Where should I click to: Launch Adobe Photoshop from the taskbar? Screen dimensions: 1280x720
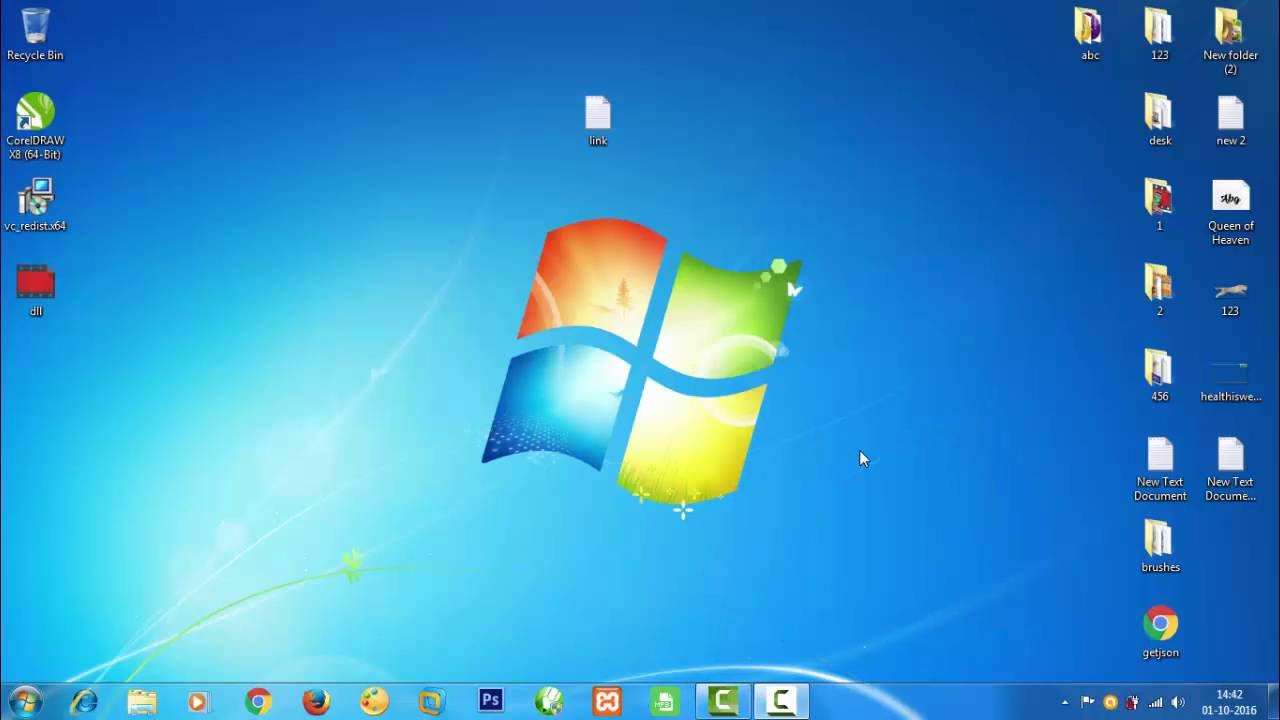pos(490,701)
